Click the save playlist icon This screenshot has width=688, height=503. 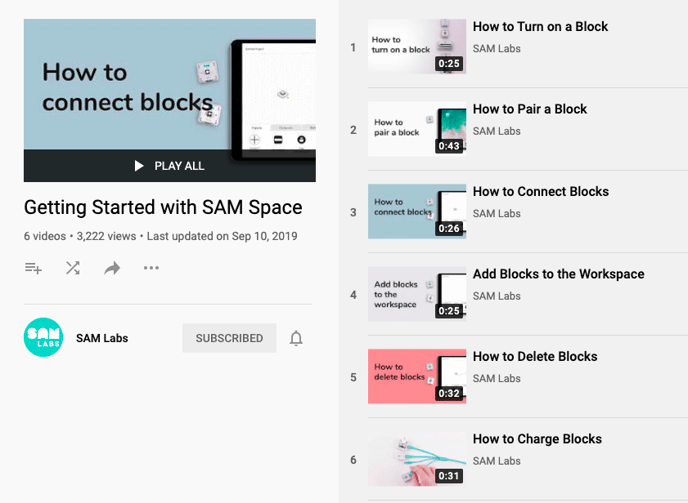pyautogui.click(x=33, y=268)
